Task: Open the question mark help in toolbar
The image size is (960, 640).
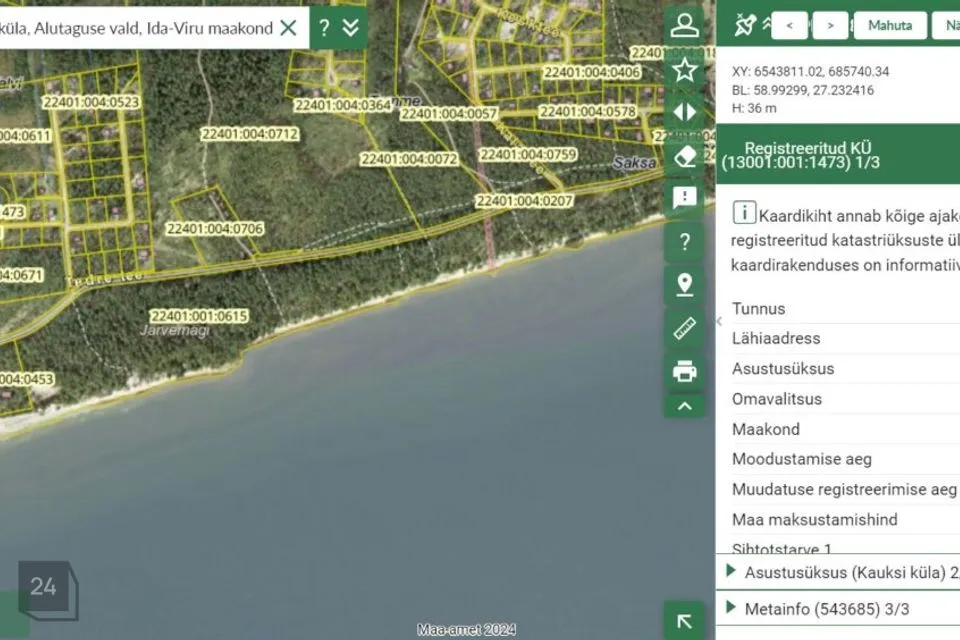Action: [685, 241]
